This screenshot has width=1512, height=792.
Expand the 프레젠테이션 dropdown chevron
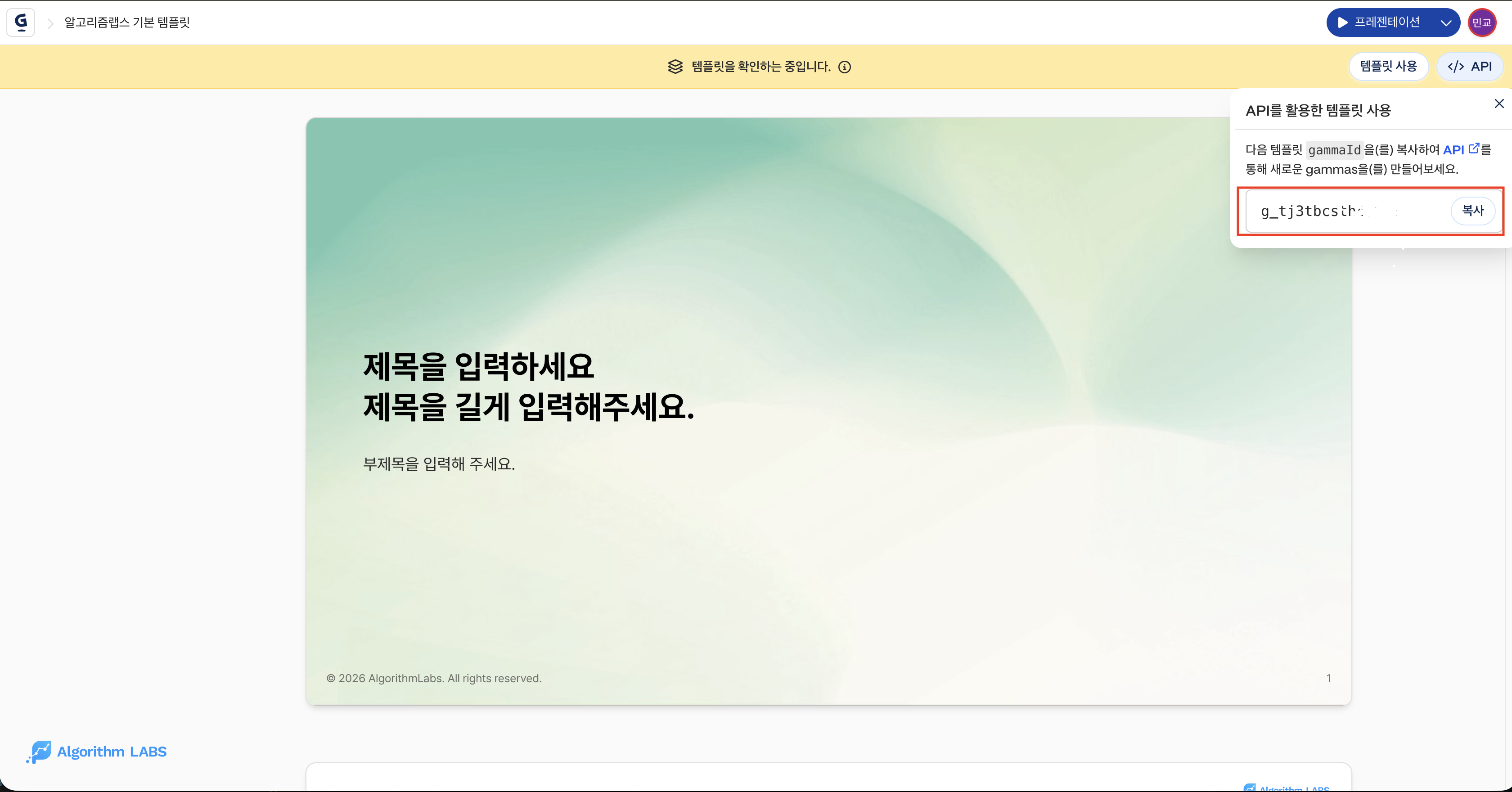point(1446,22)
